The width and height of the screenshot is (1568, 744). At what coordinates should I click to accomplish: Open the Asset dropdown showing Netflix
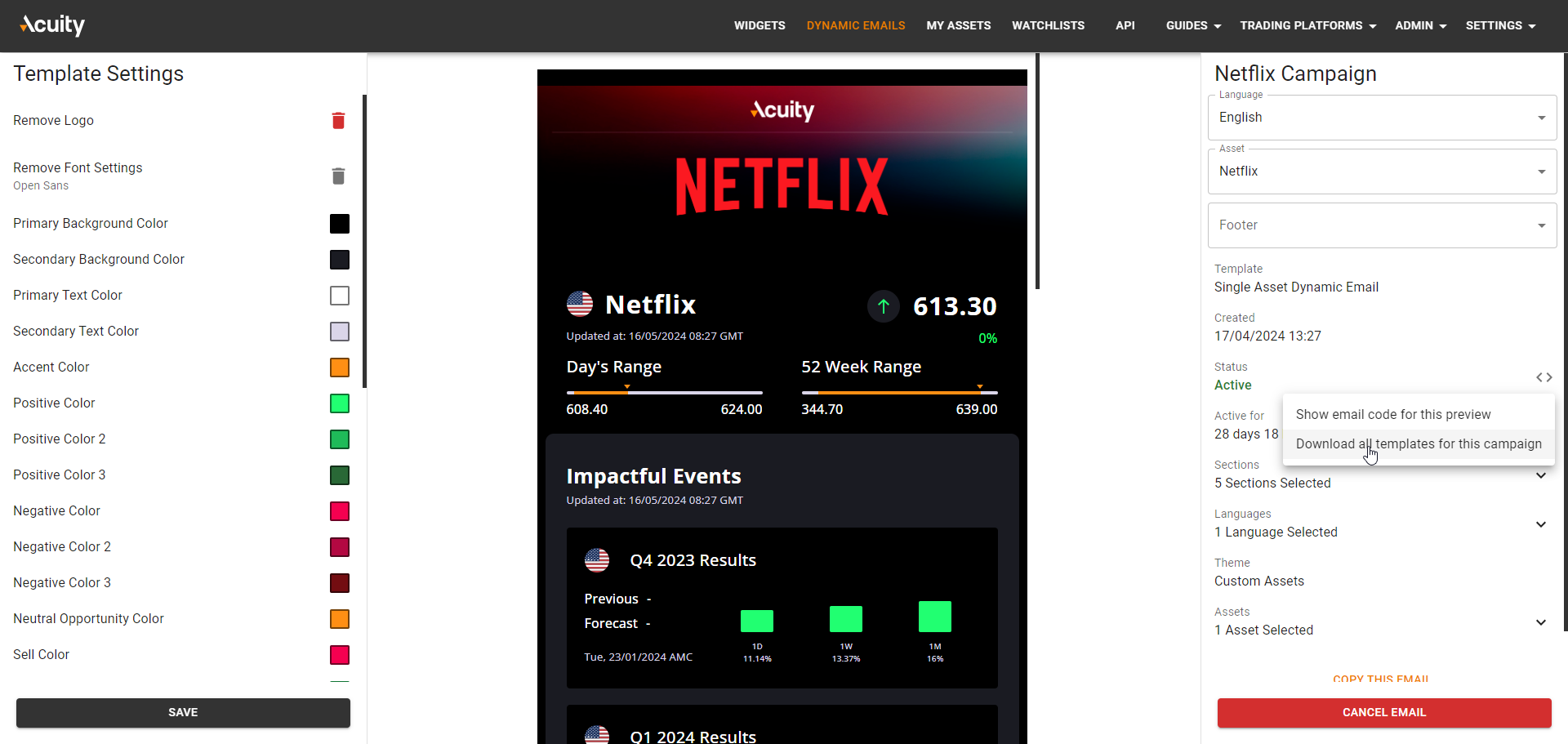1382,172
